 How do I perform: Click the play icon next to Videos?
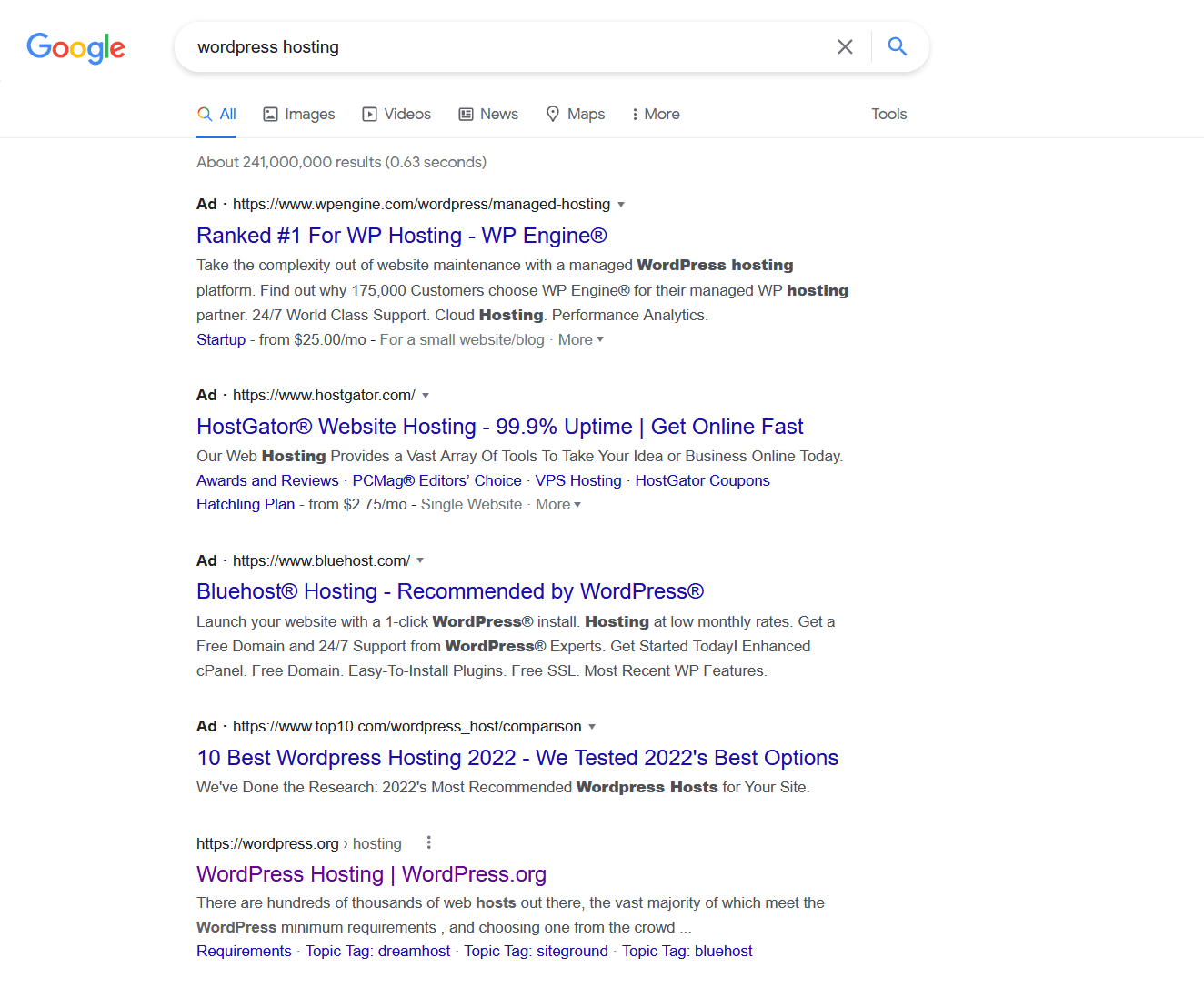369,114
